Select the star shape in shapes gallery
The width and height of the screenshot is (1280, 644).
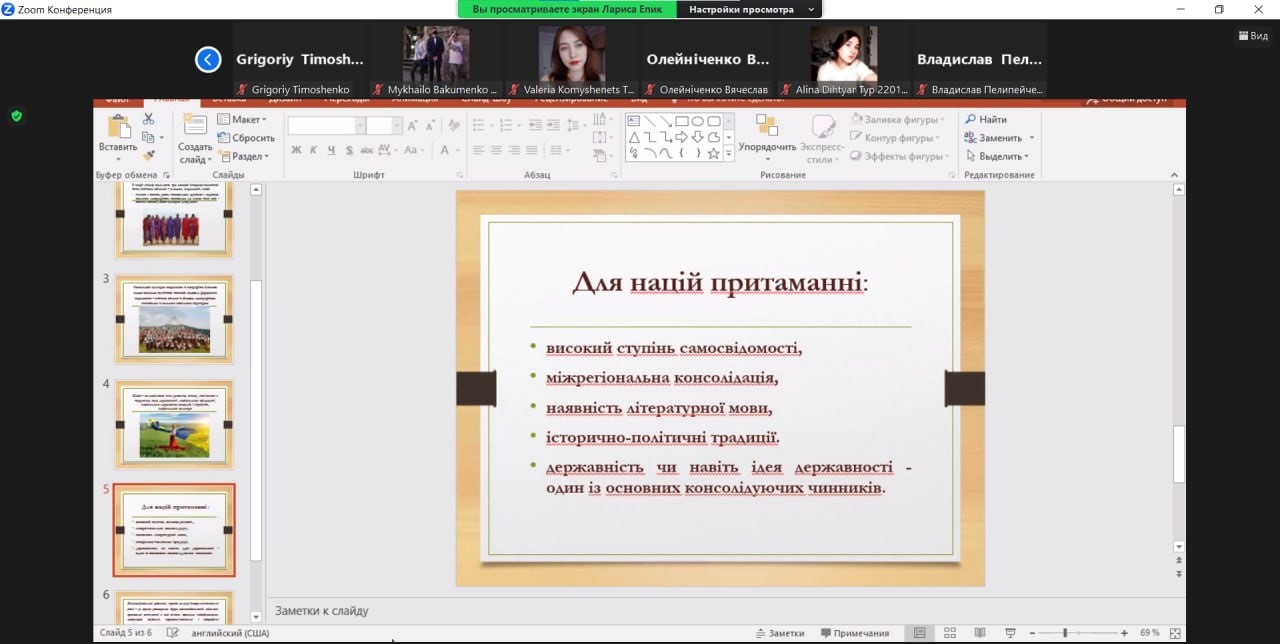(x=713, y=154)
